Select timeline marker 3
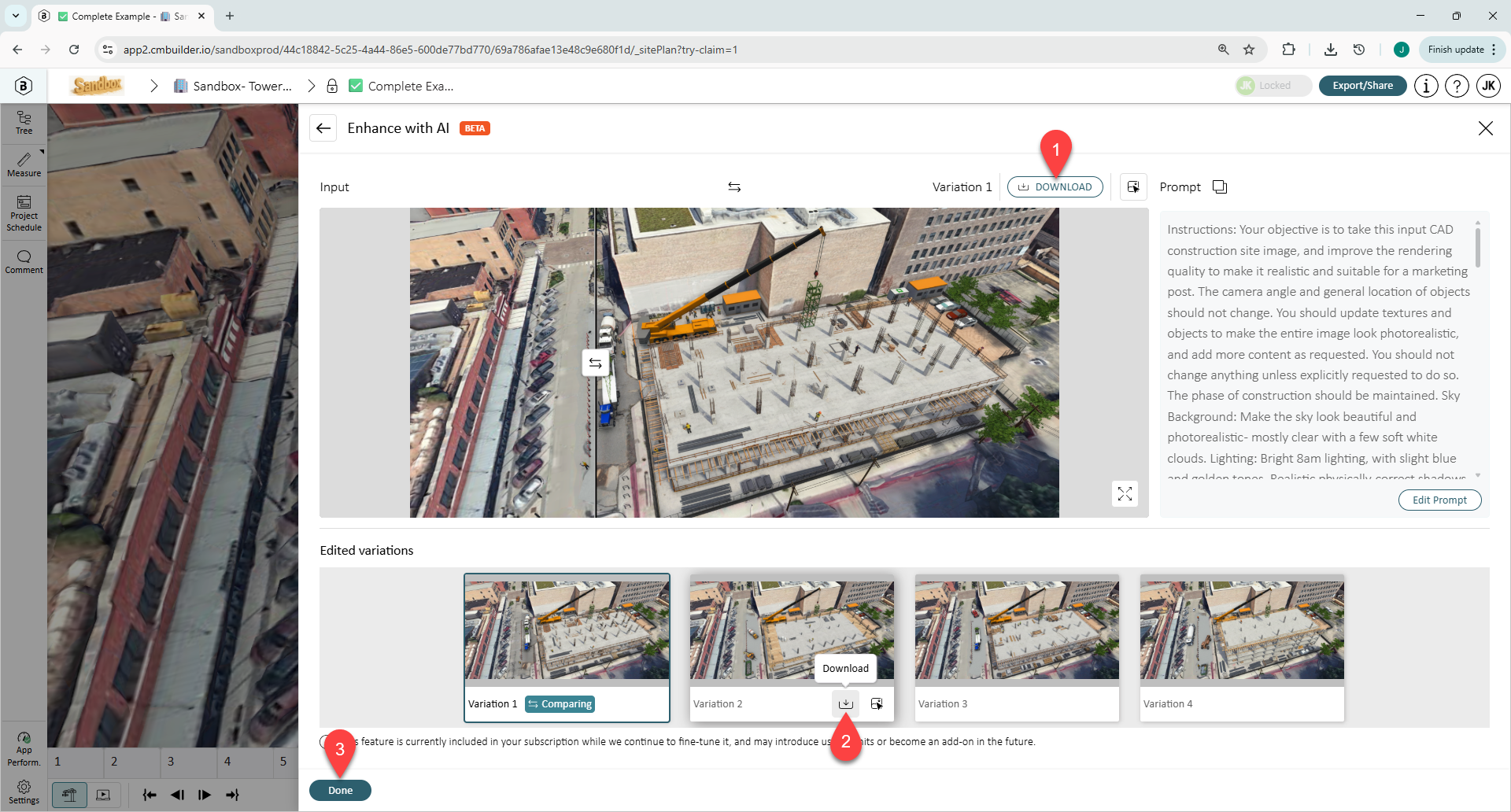This screenshot has height=812, width=1511. 171,762
